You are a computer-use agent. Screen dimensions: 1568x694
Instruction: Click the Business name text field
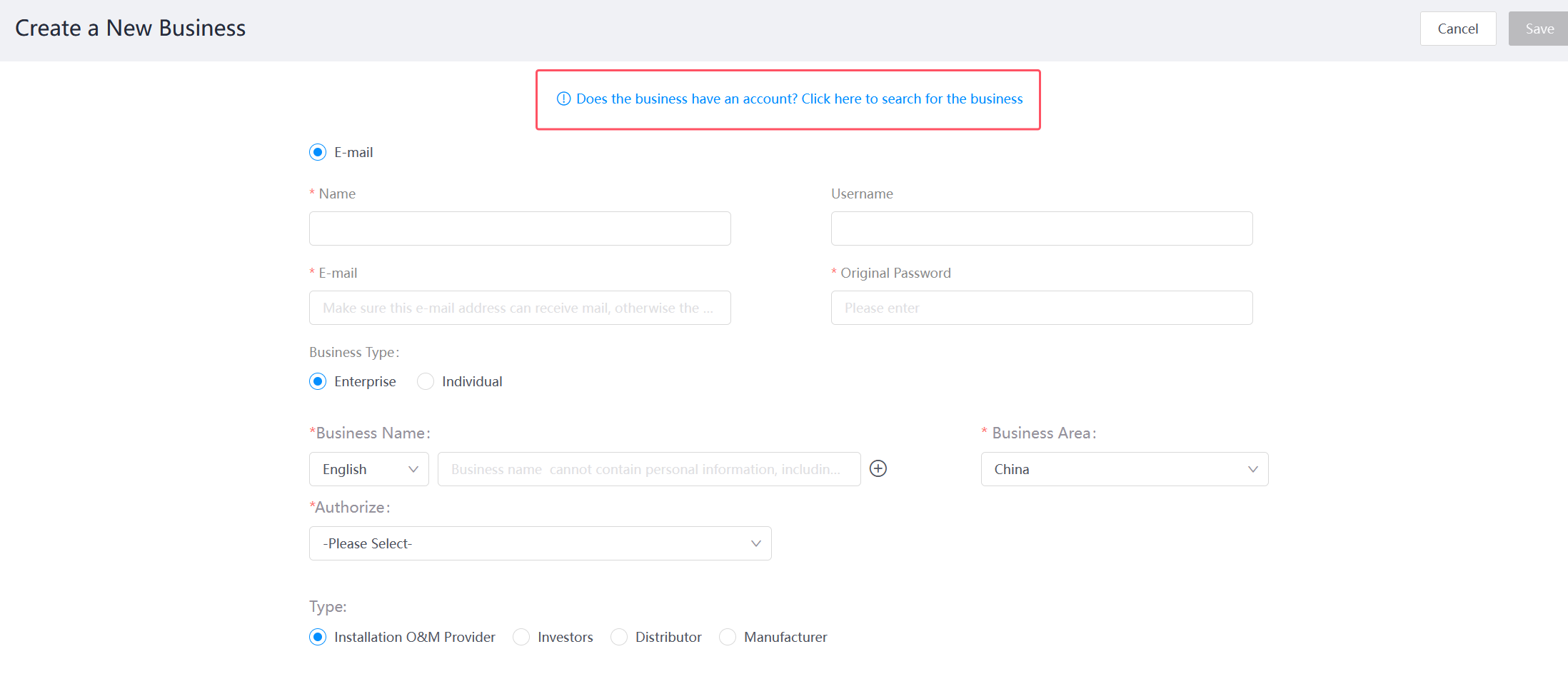click(648, 469)
